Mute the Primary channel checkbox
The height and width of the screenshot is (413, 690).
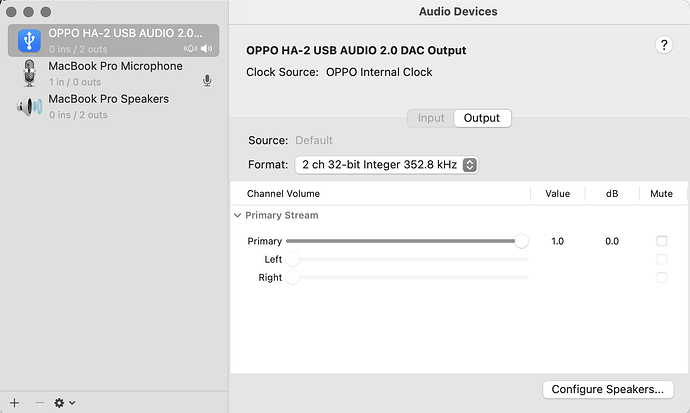pyautogui.click(x=661, y=241)
